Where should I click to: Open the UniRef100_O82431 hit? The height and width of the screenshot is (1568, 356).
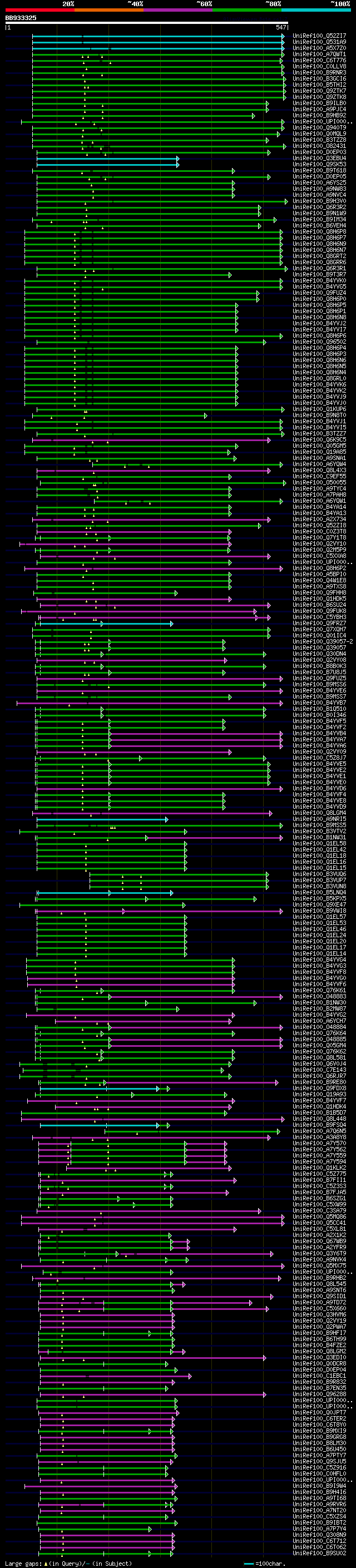[319, 146]
